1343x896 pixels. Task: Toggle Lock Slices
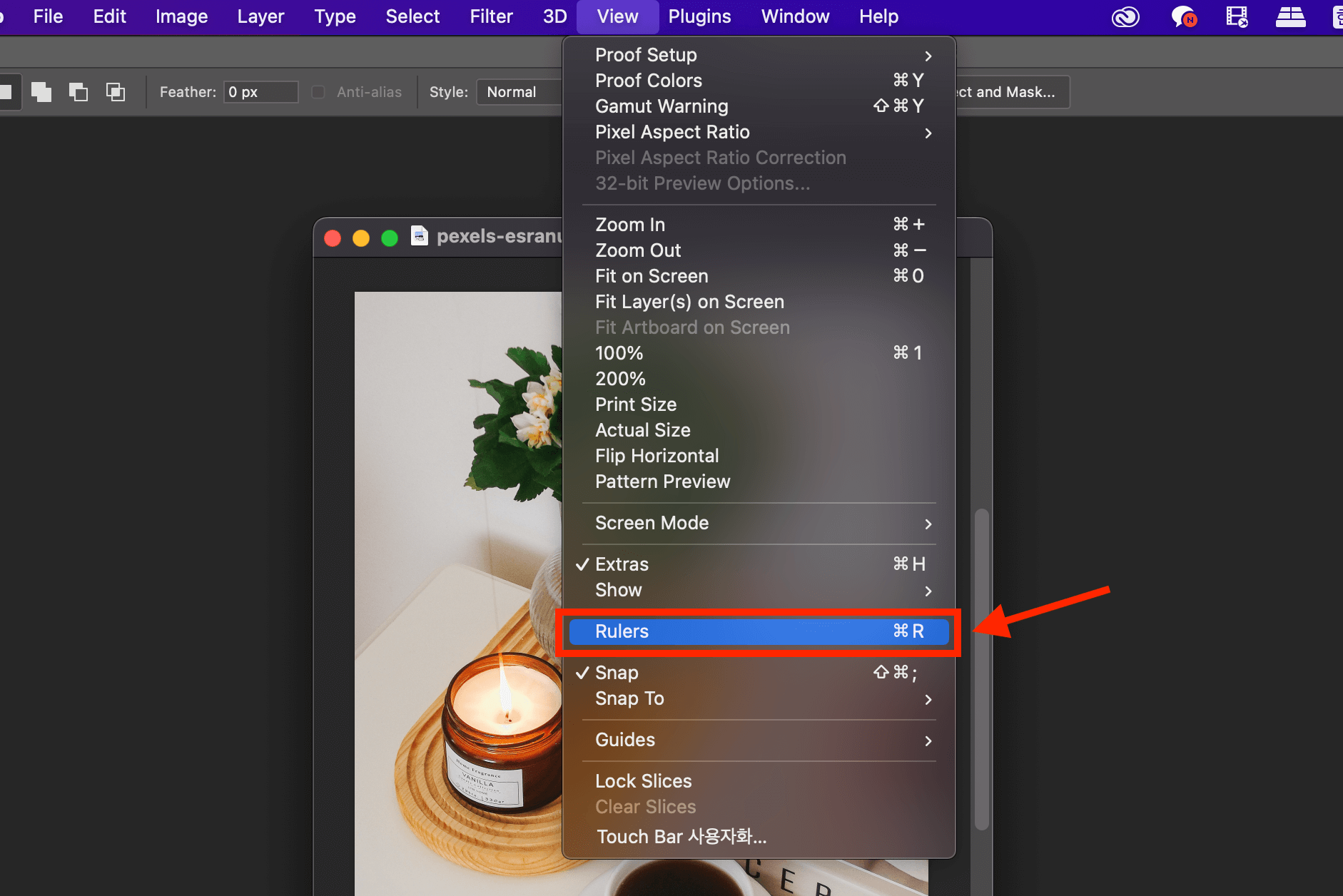[x=759, y=781]
